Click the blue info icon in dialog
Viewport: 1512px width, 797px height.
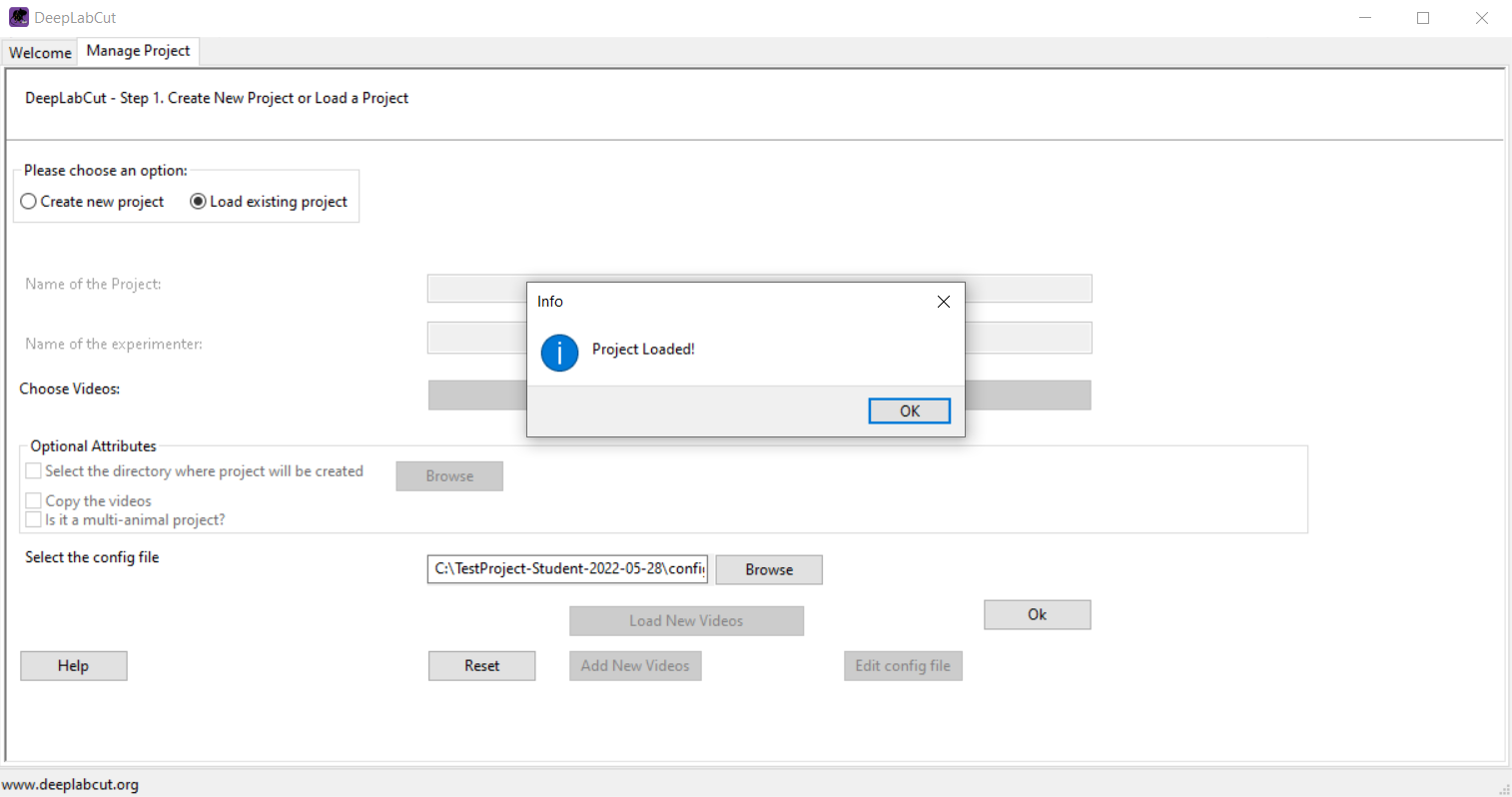tap(559, 353)
